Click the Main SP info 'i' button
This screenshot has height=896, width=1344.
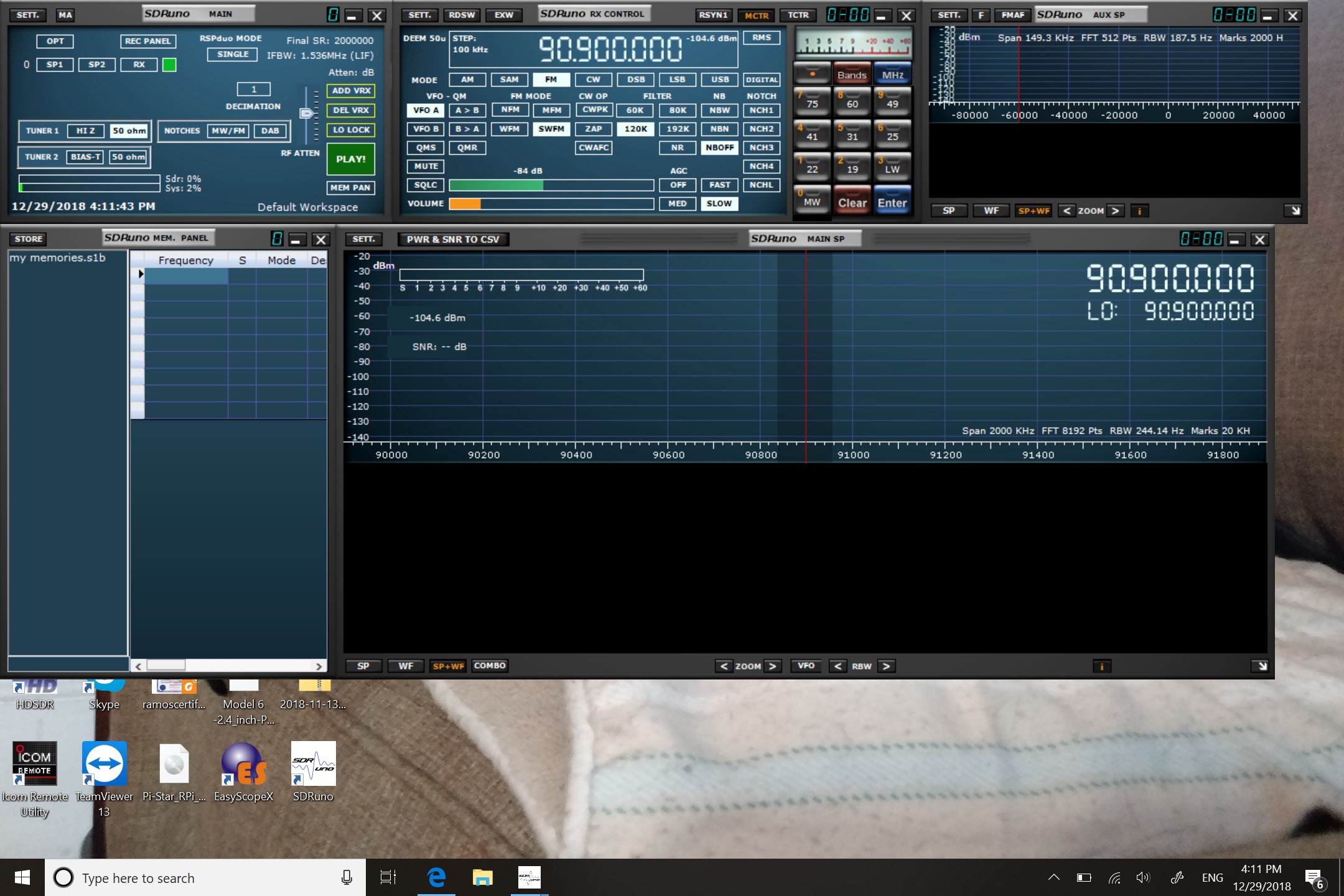tap(1101, 666)
